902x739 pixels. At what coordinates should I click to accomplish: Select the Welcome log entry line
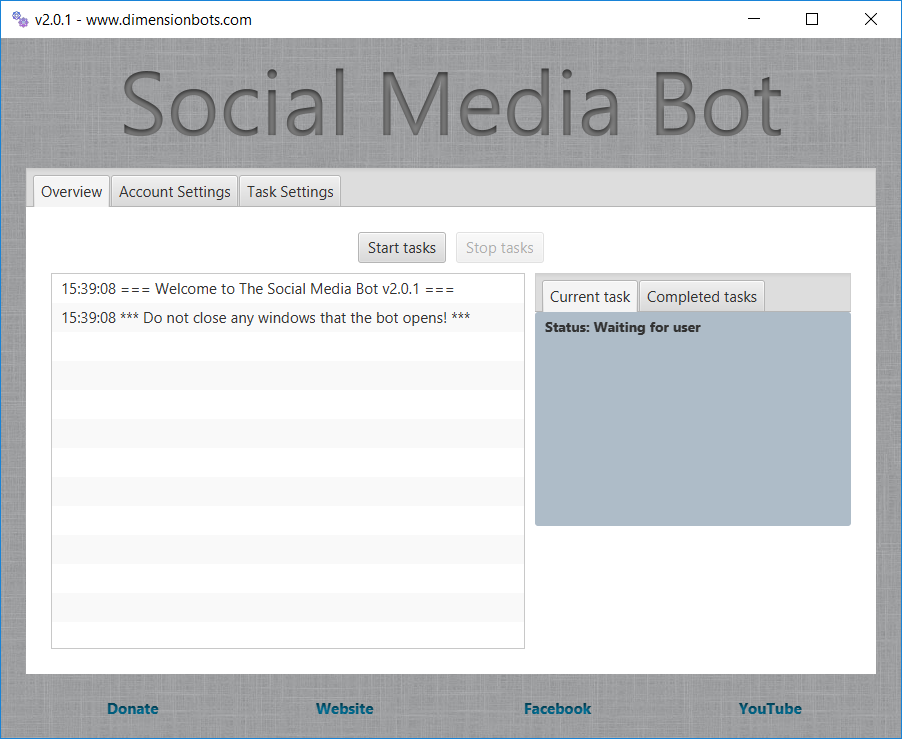(x=258, y=289)
